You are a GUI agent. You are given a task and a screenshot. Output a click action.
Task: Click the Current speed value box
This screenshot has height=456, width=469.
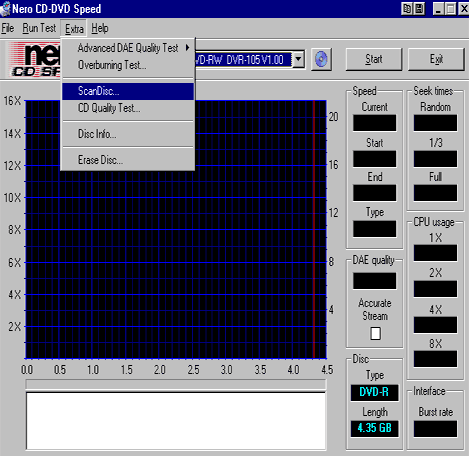tap(375, 123)
